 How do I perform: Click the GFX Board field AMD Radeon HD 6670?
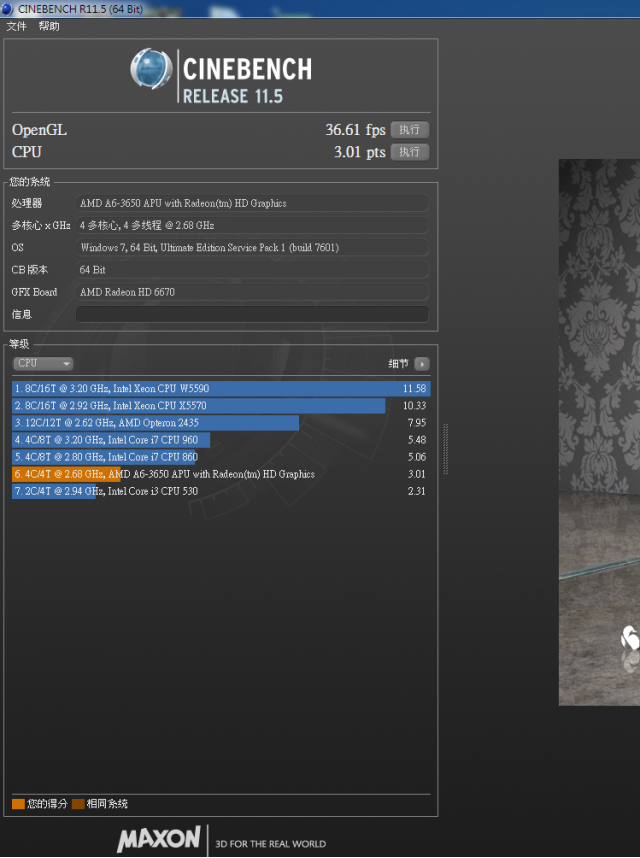252,292
